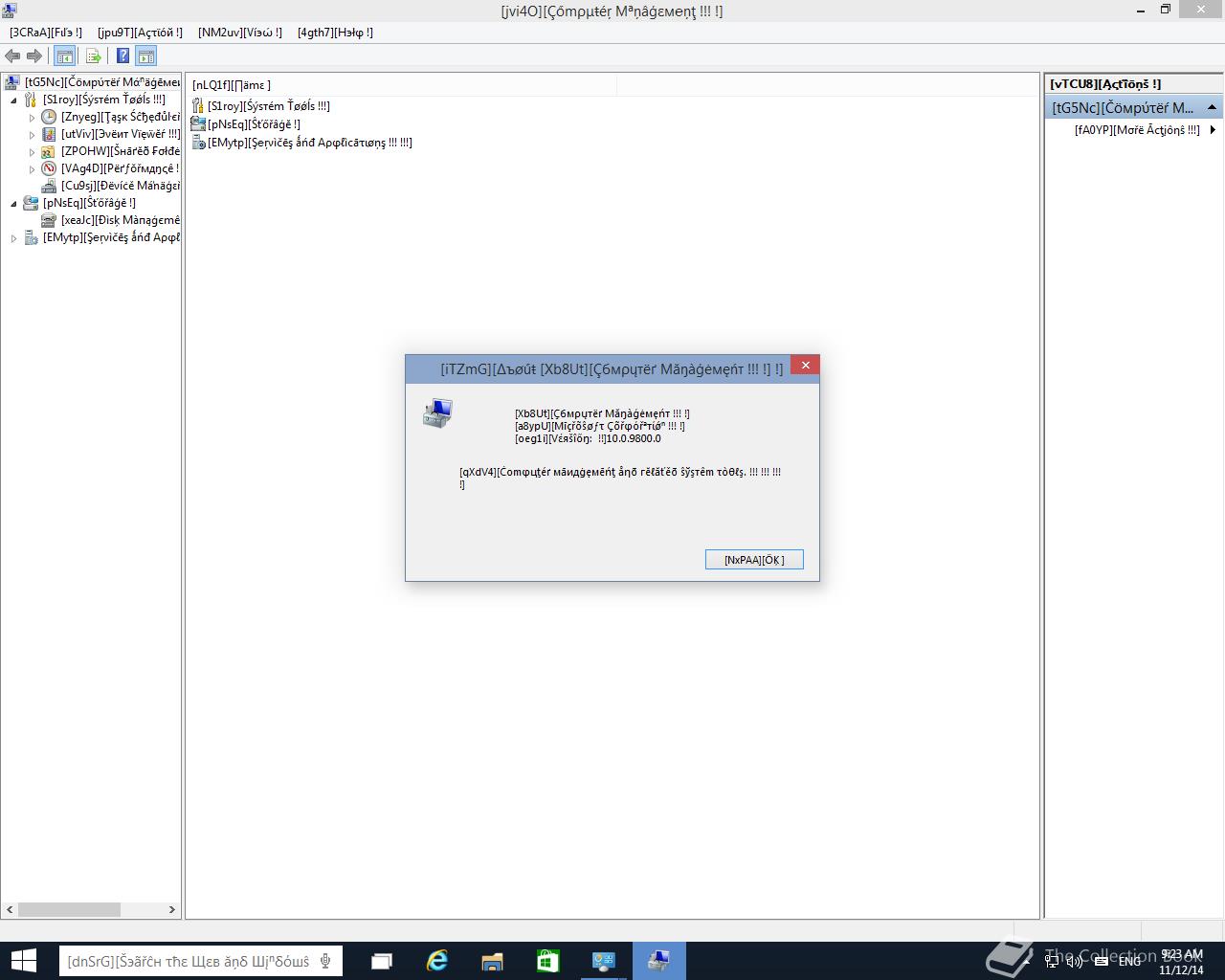Open More Actions submenu arrow

[x=1213, y=130]
